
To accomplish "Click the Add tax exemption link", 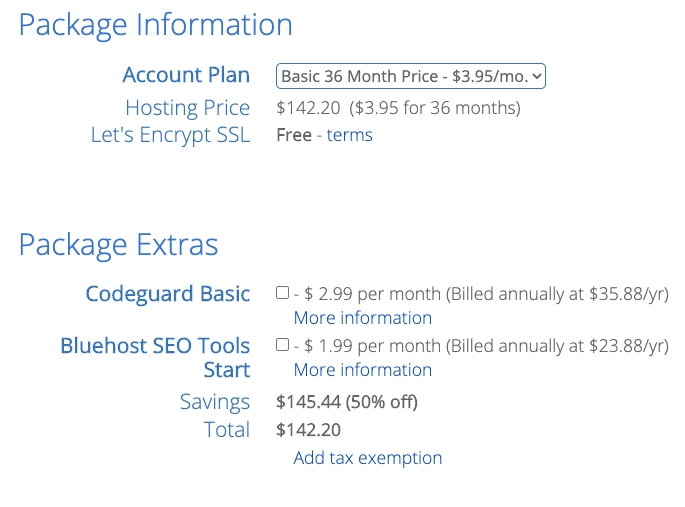I will (x=367, y=458).
